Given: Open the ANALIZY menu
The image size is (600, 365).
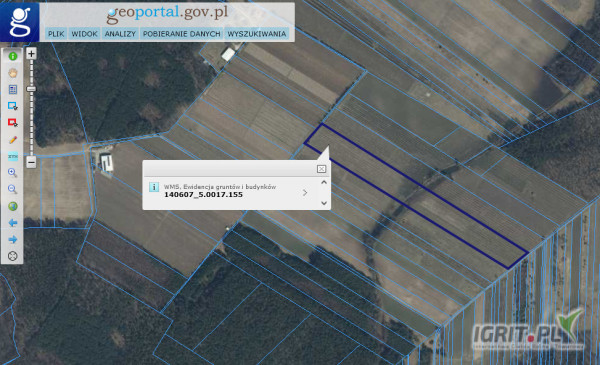Looking at the screenshot, I should tap(120, 34).
